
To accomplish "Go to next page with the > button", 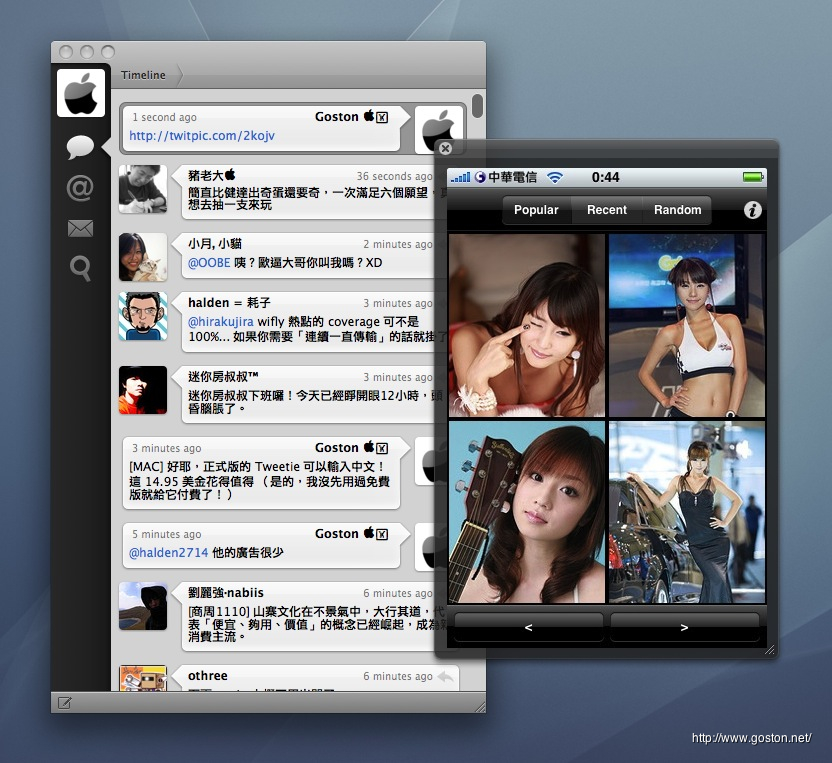I will [684, 627].
